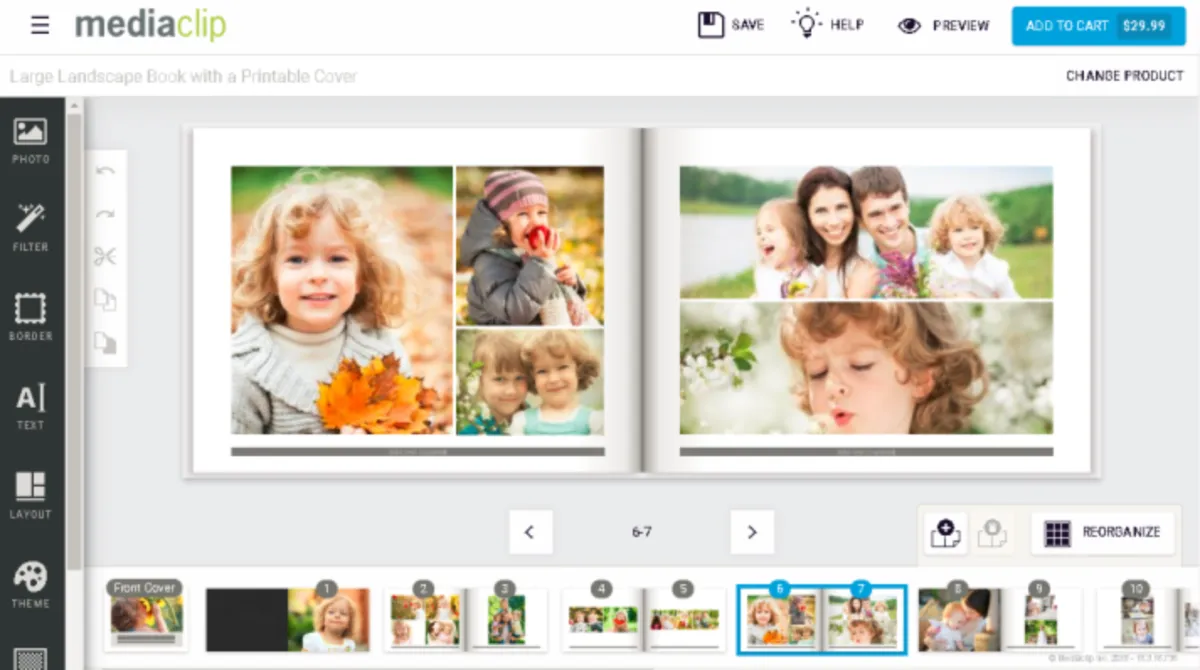Open Reorganize pages view
The height and width of the screenshot is (670, 1200).
tap(1102, 532)
